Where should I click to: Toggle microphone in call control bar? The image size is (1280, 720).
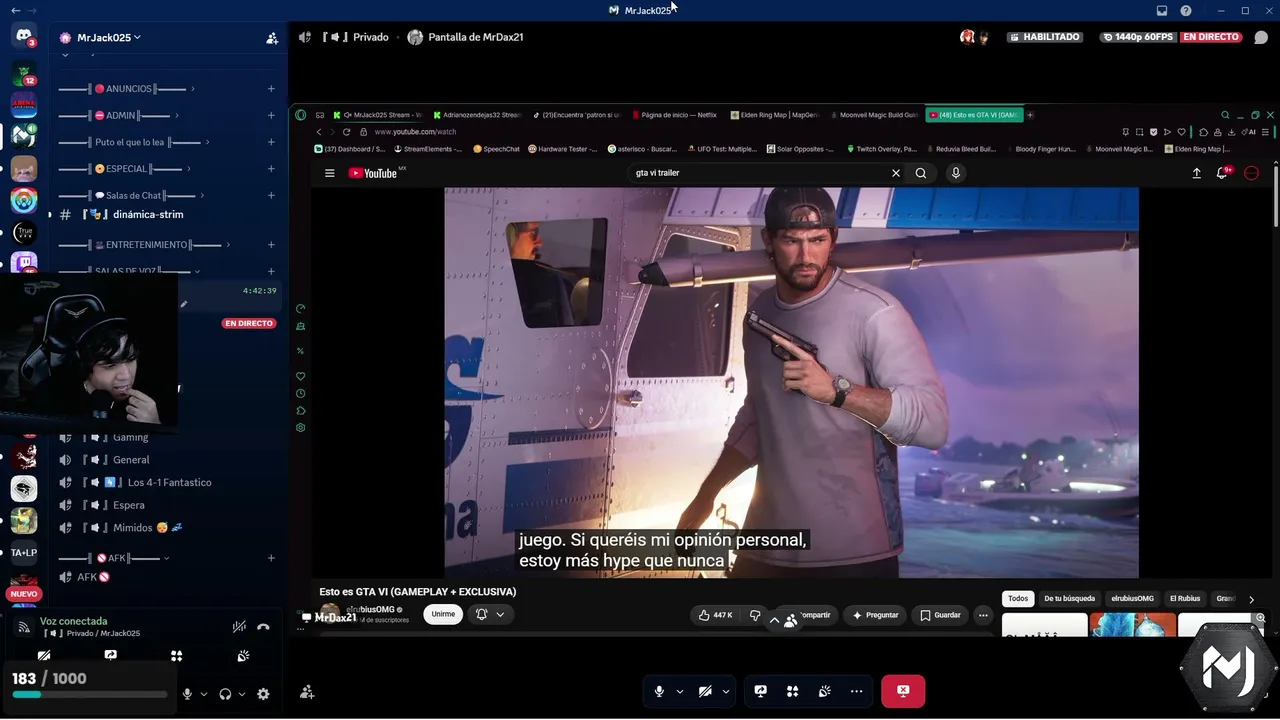[659, 691]
